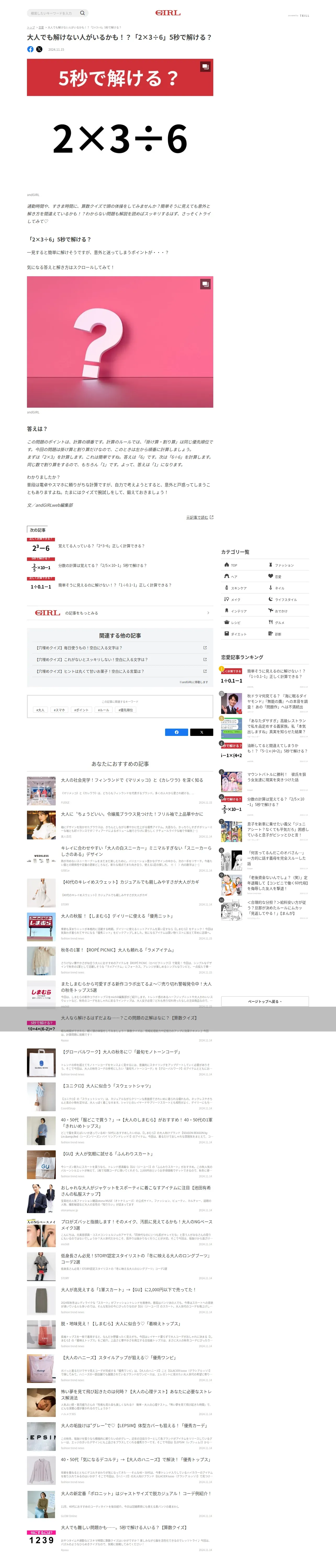336x1568 pixels.
Task: Share the article via X icon under title
Action: [x=39, y=49]
